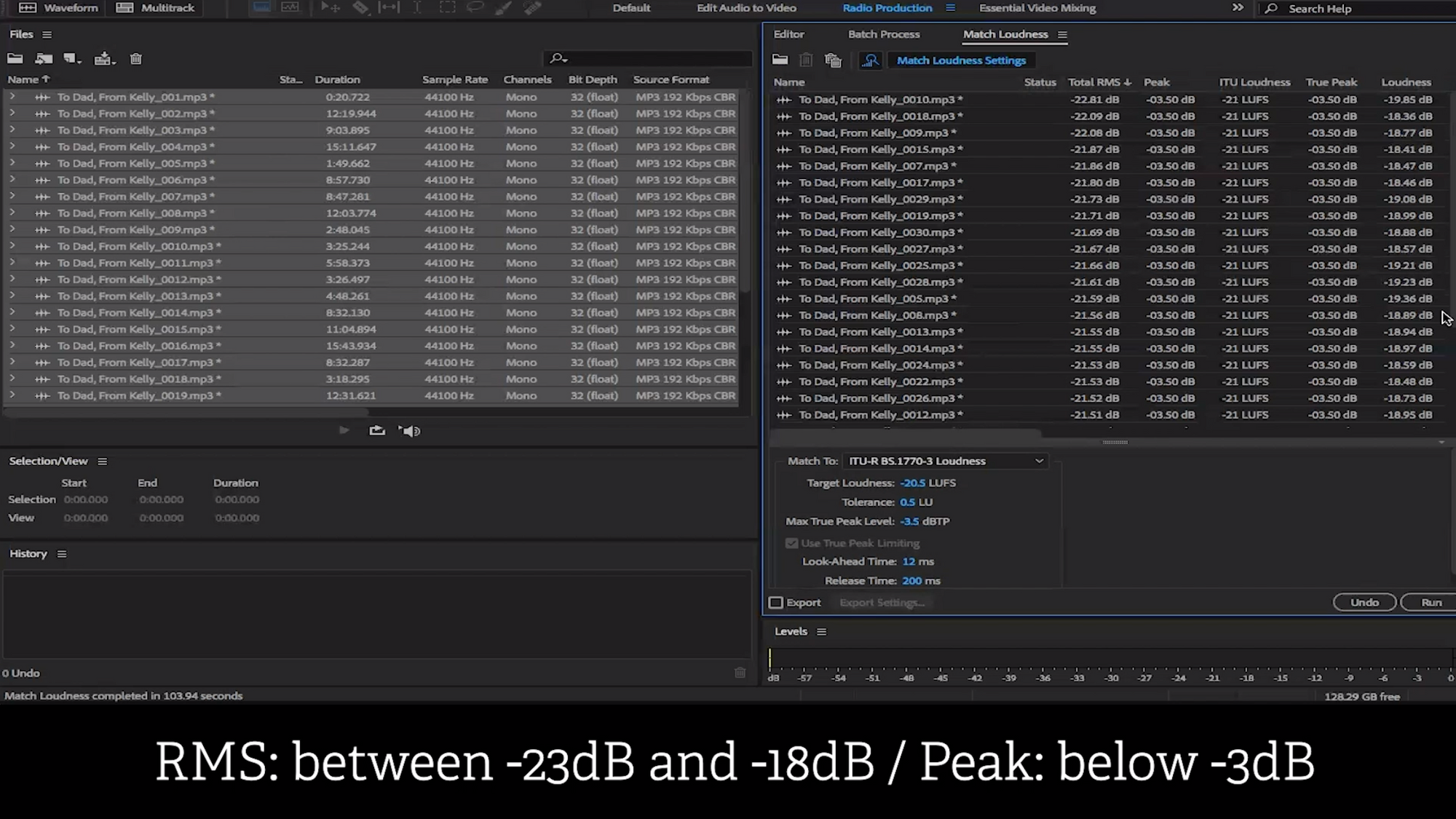1456x819 pixels.
Task: Click New File icon in Files panel
Action: 72,59
